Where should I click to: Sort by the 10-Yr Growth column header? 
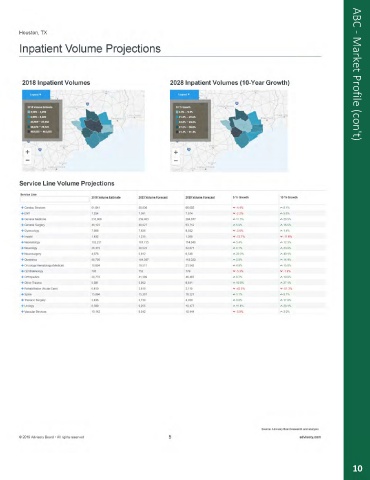[x=289, y=198]
